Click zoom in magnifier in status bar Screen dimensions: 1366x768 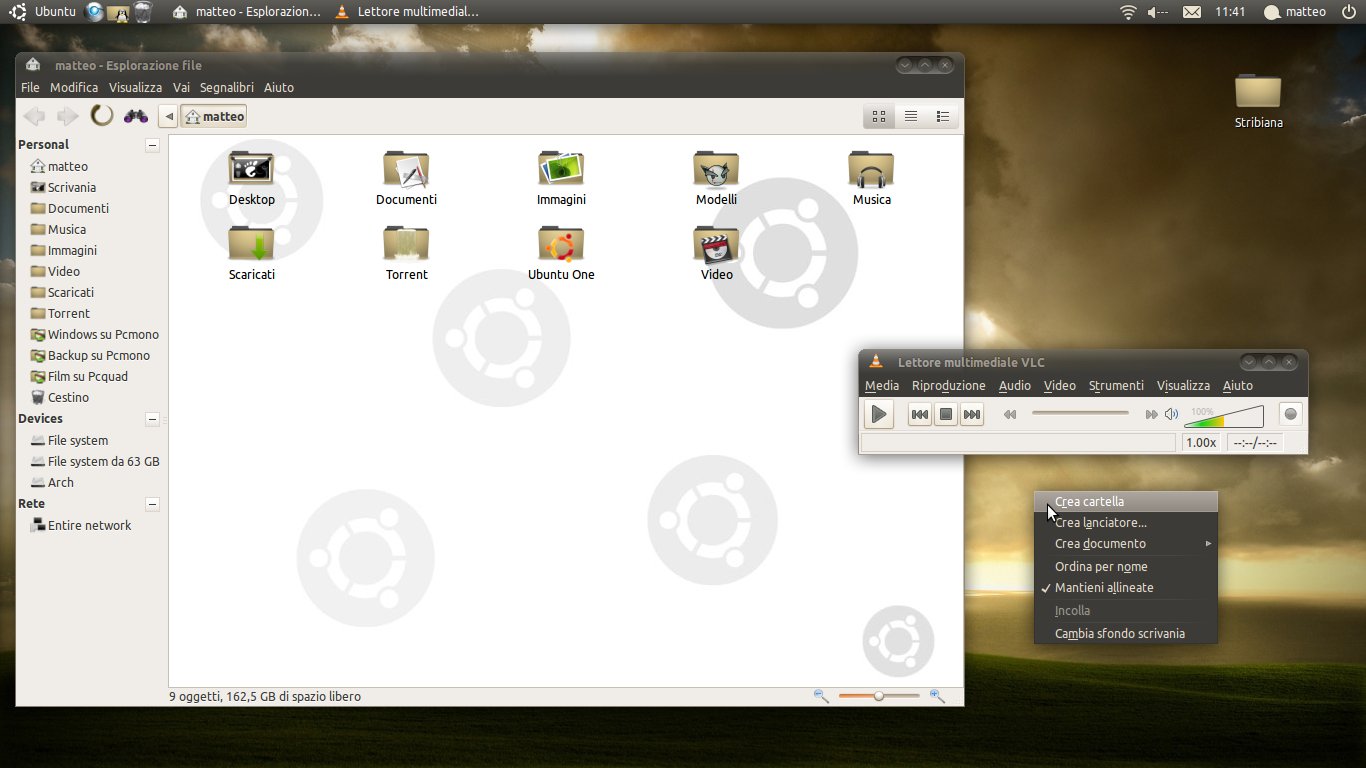coord(937,696)
